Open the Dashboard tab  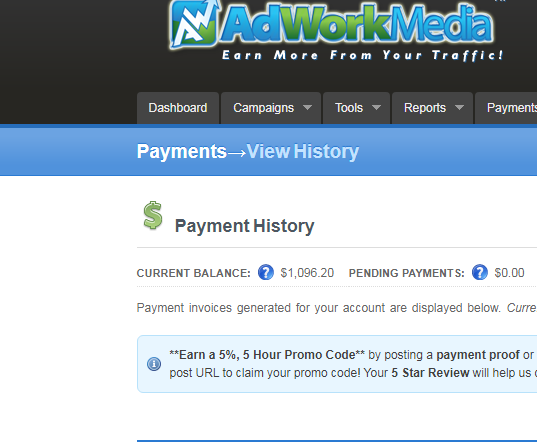[x=178, y=108]
